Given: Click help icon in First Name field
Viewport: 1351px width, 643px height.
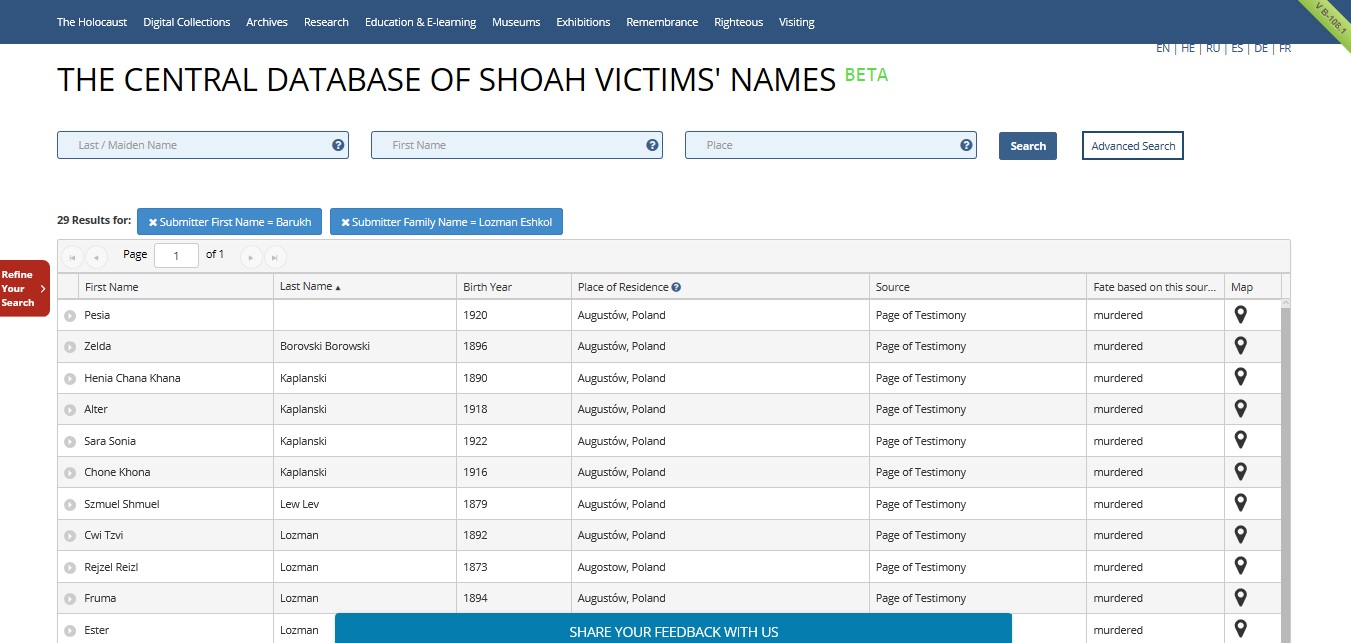Looking at the screenshot, I should (652, 145).
